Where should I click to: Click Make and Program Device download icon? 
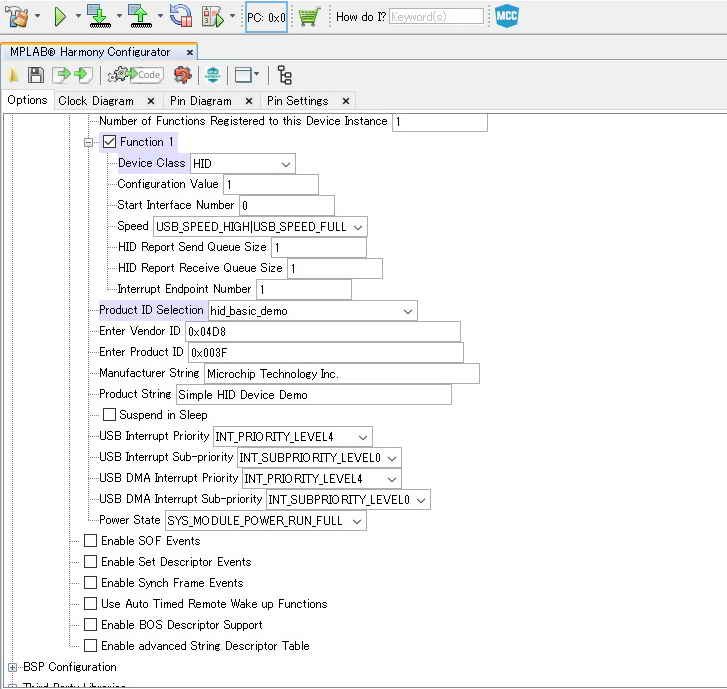[99, 17]
